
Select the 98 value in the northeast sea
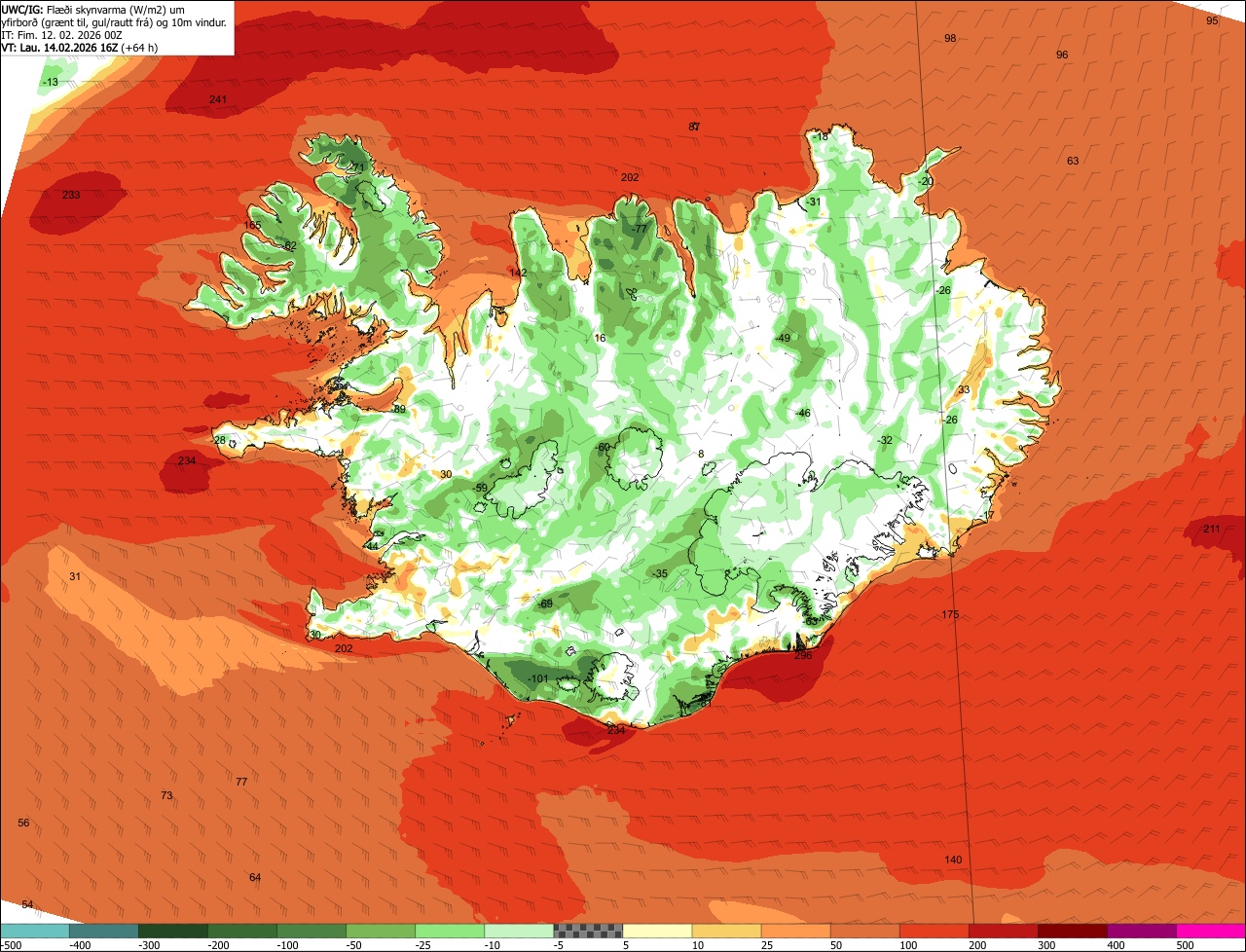(x=950, y=38)
